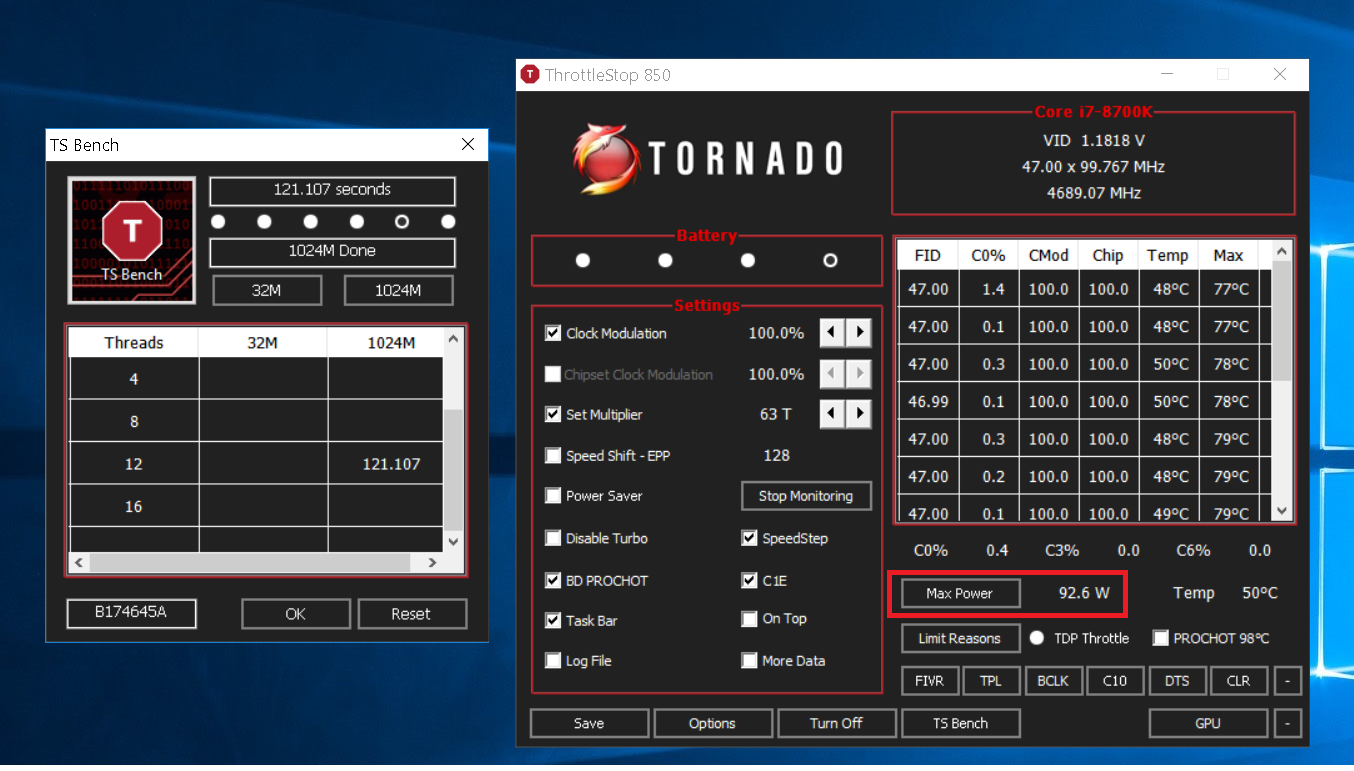Select the fourth Battery profile radio button

point(830,260)
